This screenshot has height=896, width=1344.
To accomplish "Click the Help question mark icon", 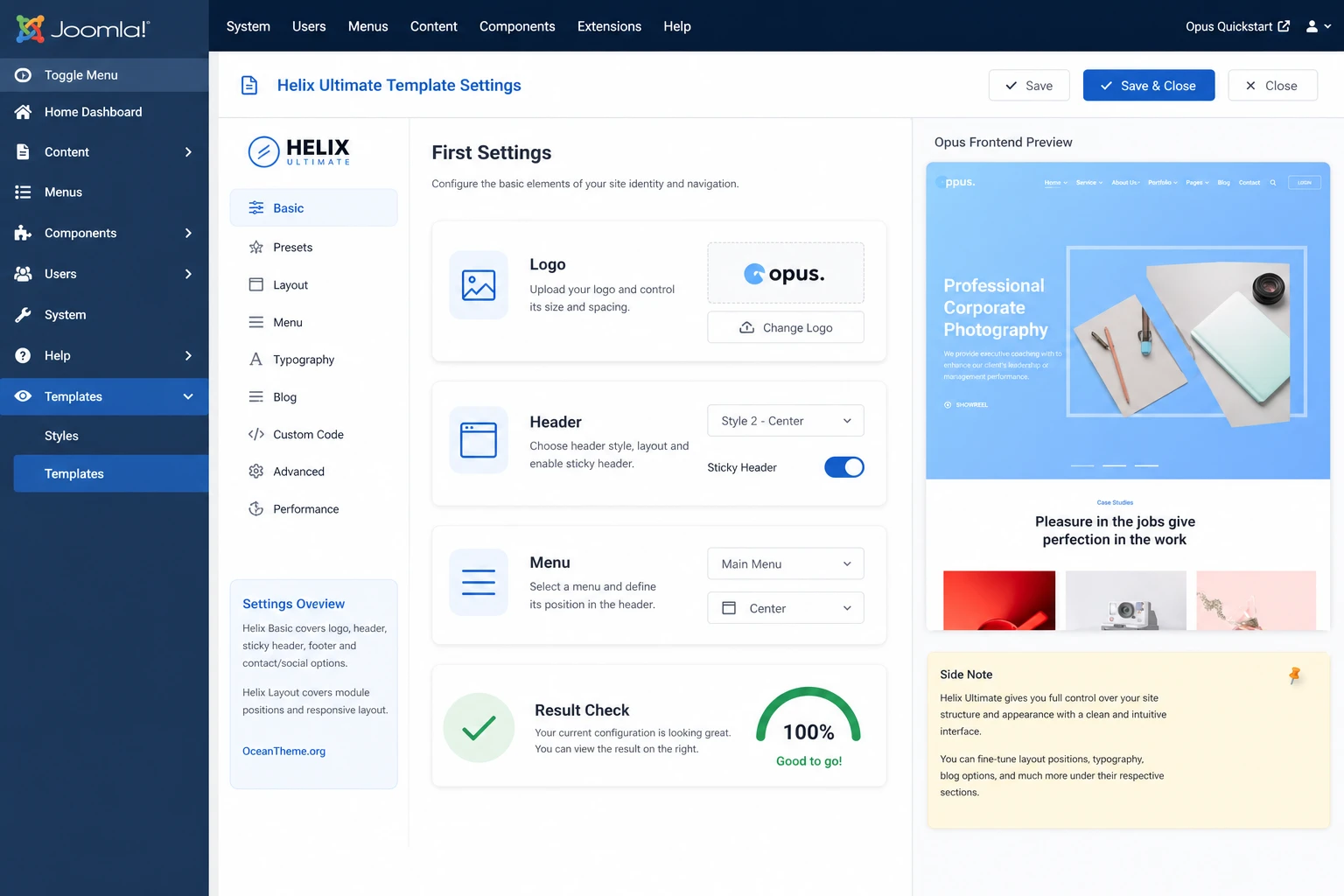I will (24, 356).
